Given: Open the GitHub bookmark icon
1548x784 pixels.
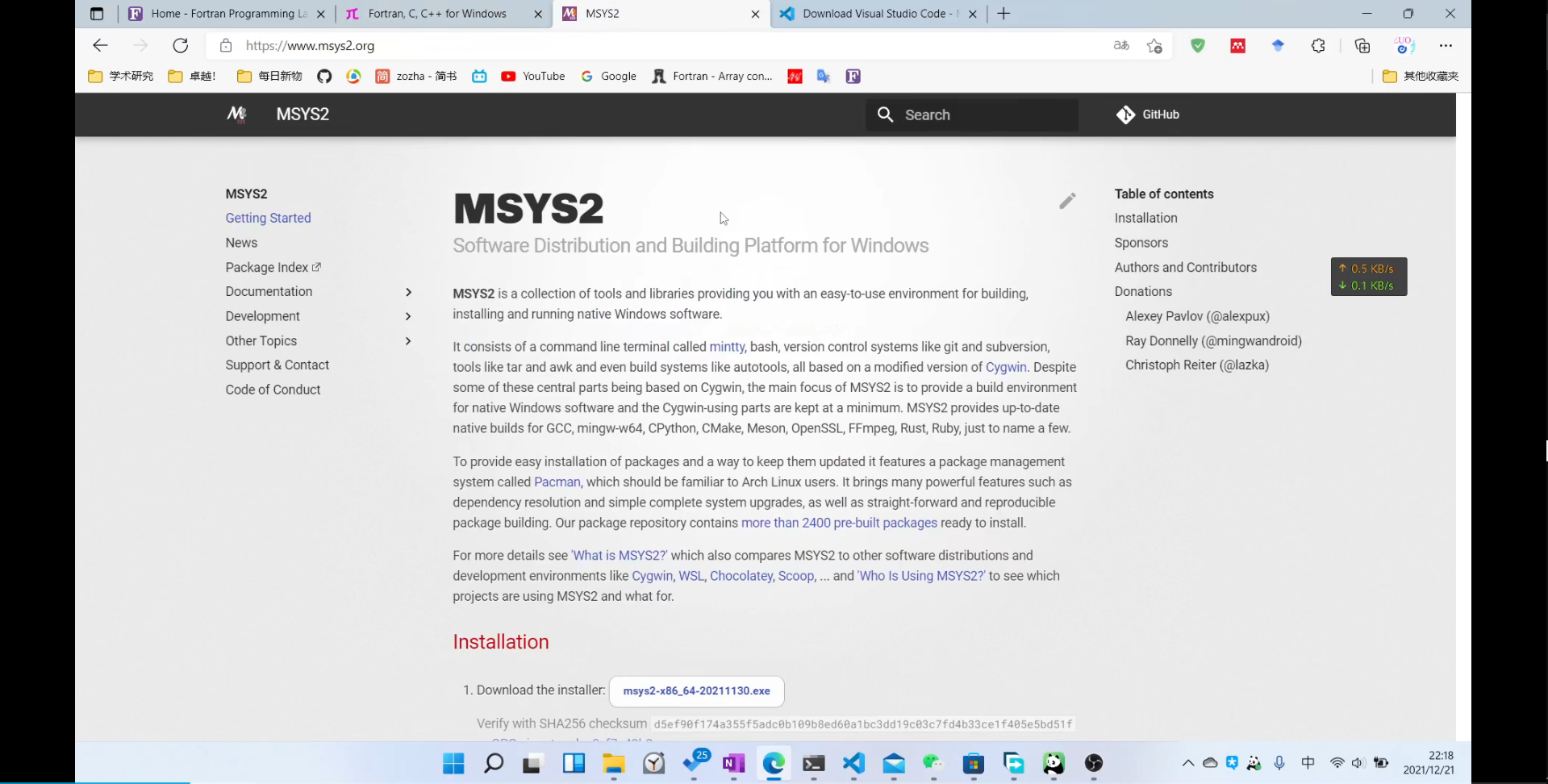Looking at the screenshot, I should (x=324, y=77).
